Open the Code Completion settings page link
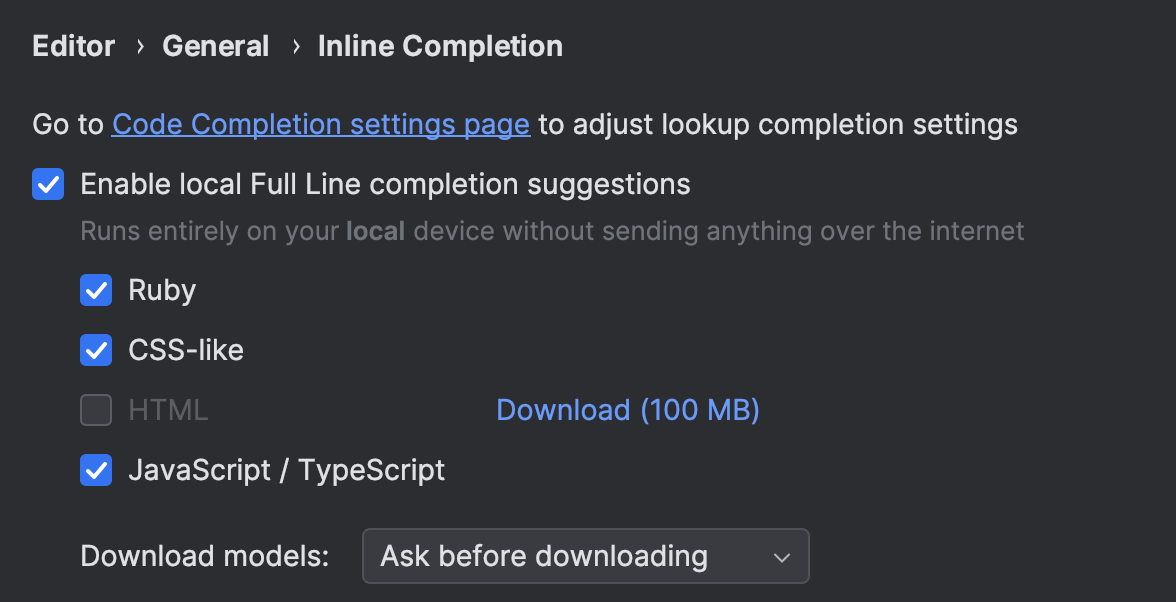Viewport: 1176px width, 602px height. coord(321,124)
